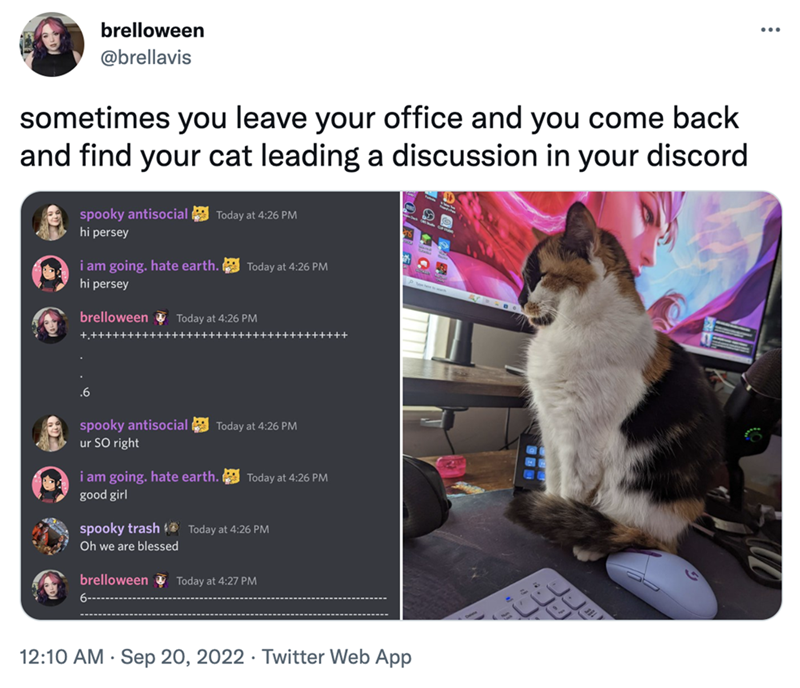Open the tweet's three-dot more menu

(770, 30)
